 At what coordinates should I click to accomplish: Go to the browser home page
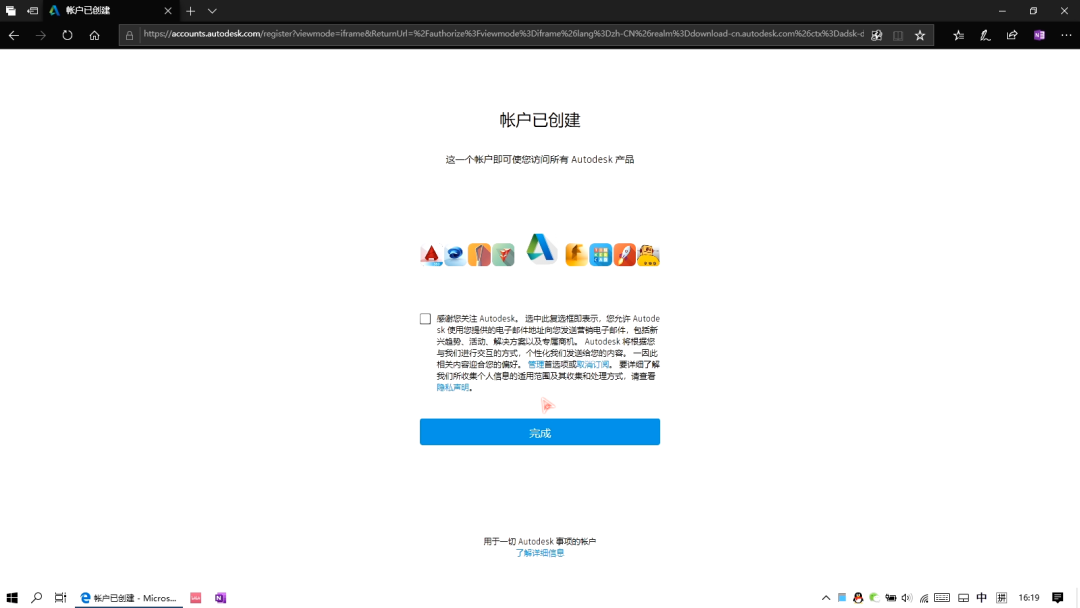[x=94, y=35]
